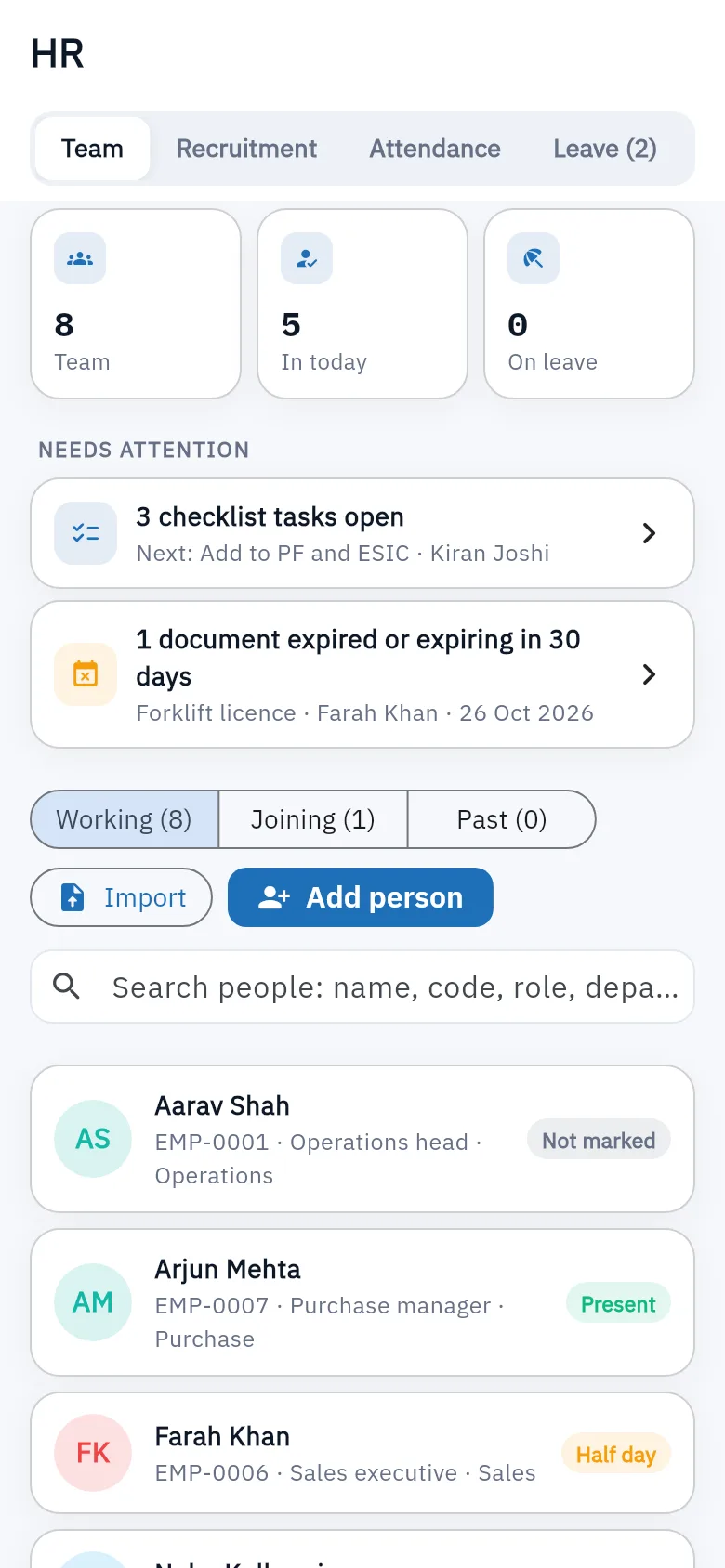Viewport: 725px width, 1568px height.
Task: Click the AM avatar
Action: click(x=93, y=1302)
